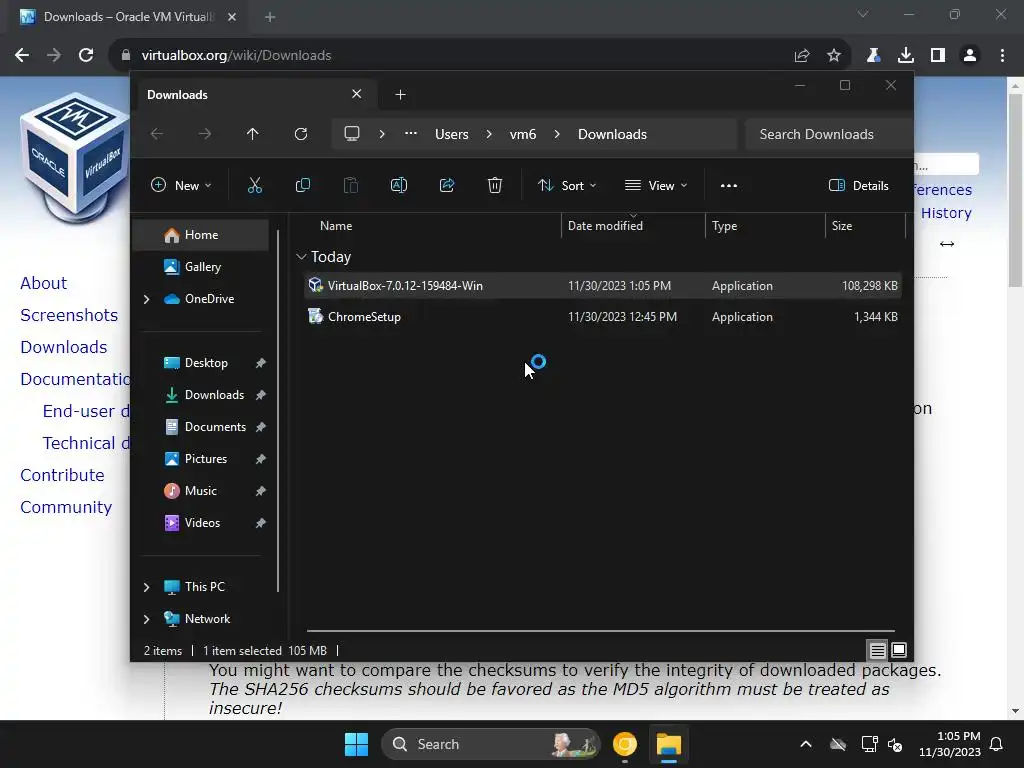Sort by Date modified column header
This screenshot has height=768, width=1024.
point(632,225)
